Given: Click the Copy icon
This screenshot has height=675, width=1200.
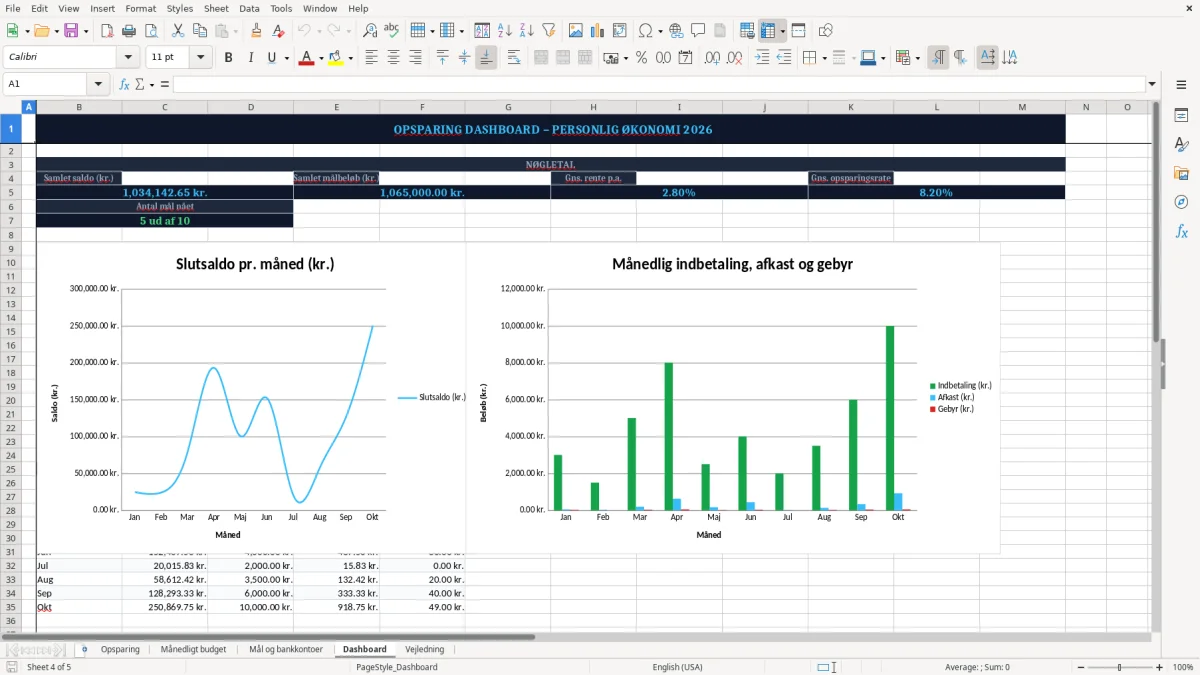Looking at the screenshot, I should [200, 30].
